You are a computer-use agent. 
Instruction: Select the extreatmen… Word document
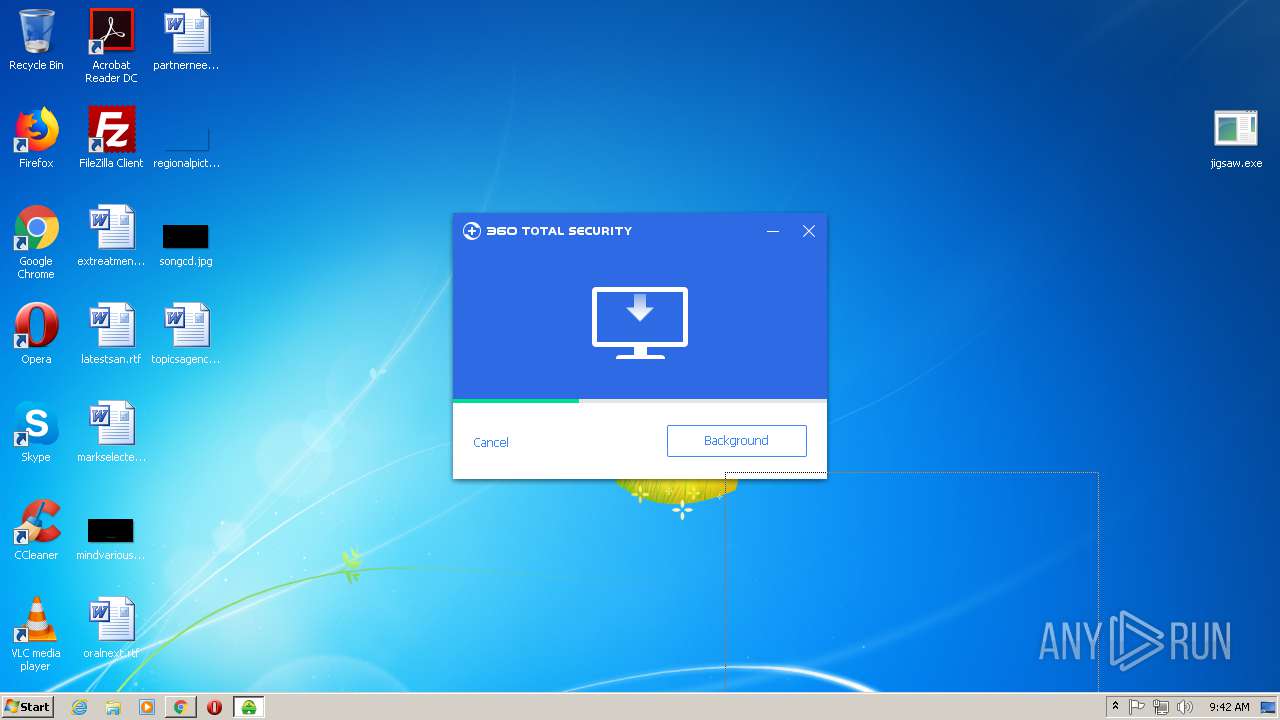pyautogui.click(x=111, y=236)
